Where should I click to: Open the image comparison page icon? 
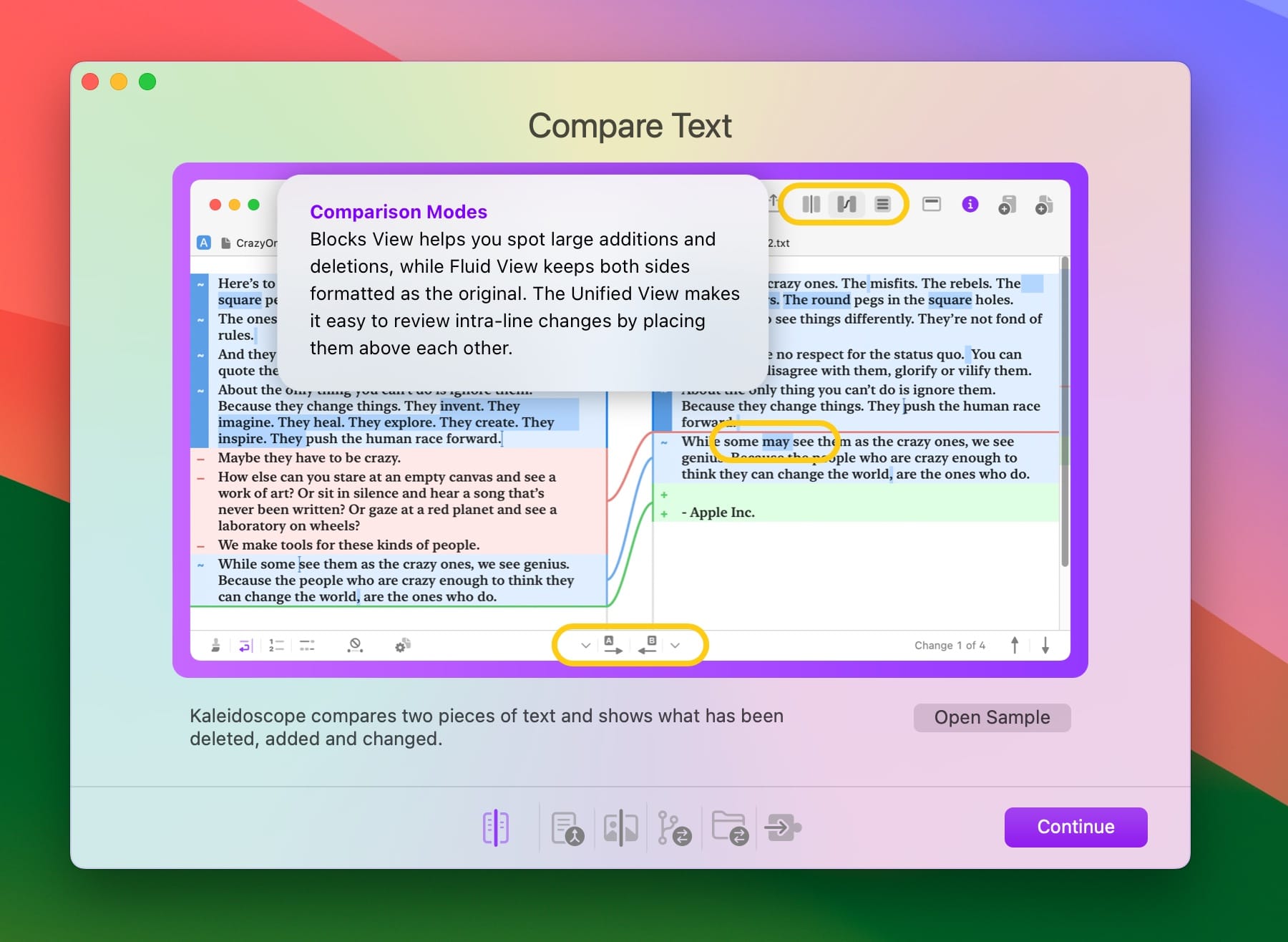tap(620, 827)
